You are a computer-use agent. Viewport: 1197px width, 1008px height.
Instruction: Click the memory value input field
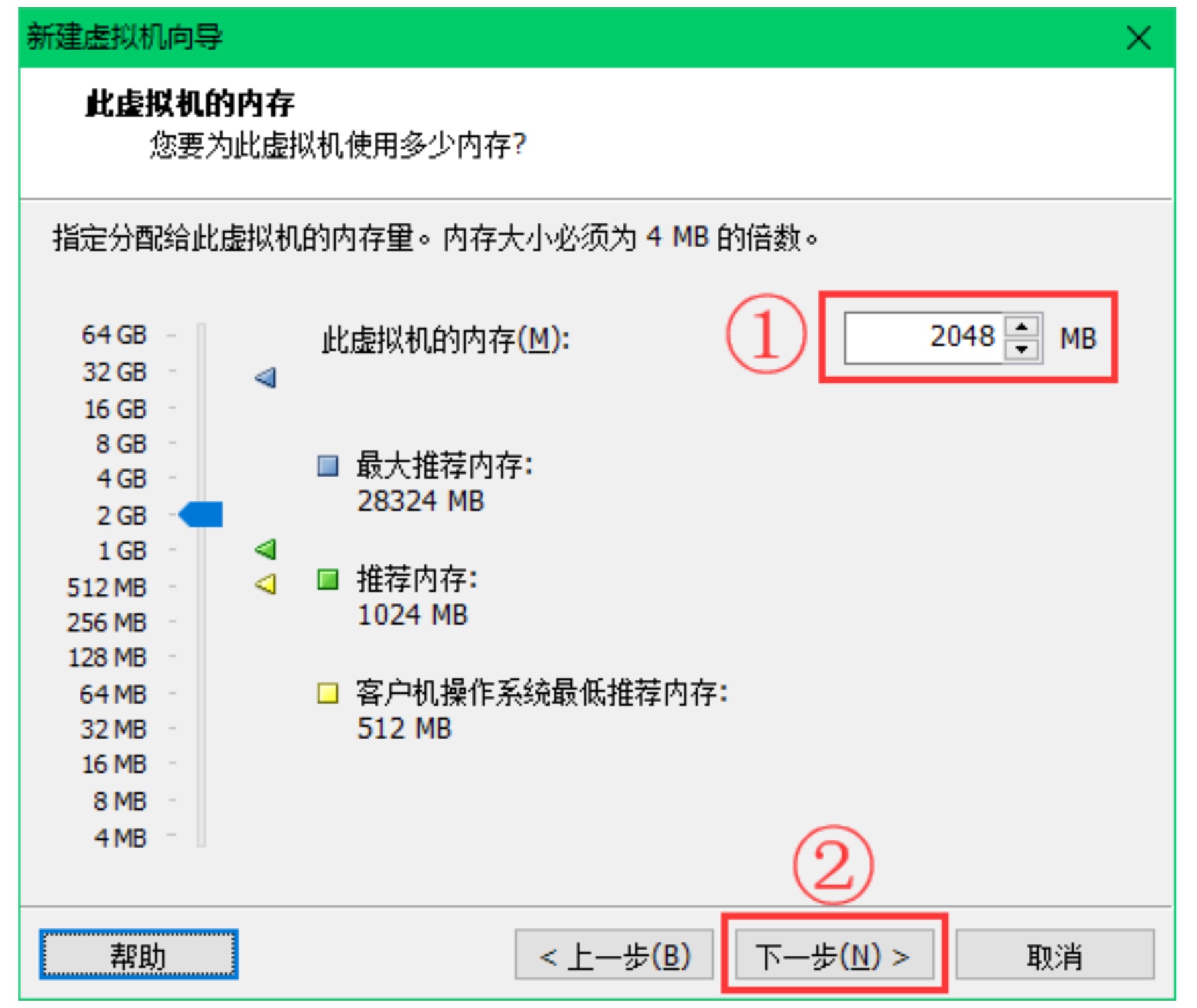click(924, 338)
